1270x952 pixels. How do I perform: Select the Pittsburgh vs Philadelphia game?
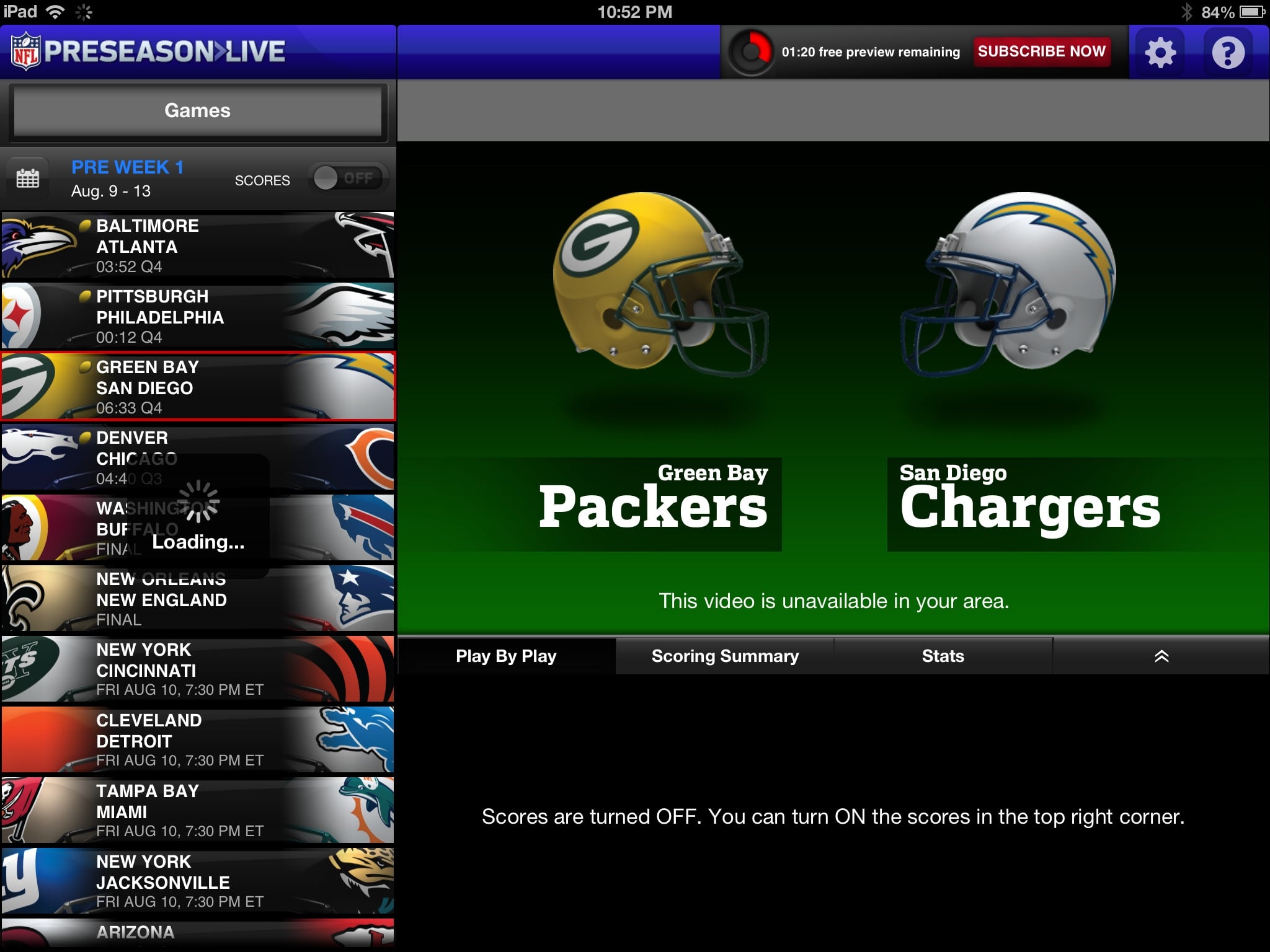[x=197, y=316]
